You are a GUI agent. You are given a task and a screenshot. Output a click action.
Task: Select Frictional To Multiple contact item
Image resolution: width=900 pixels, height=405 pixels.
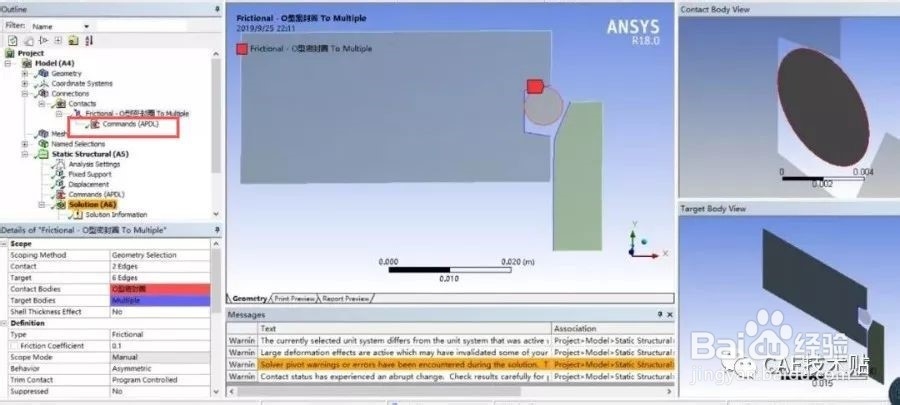pos(137,114)
